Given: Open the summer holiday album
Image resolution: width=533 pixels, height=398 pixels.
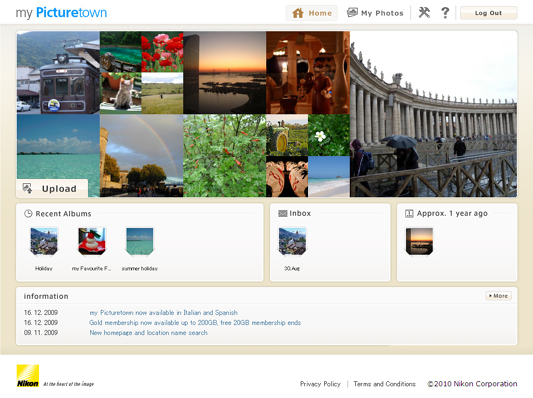Looking at the screenshot, I should coord(140,241).
